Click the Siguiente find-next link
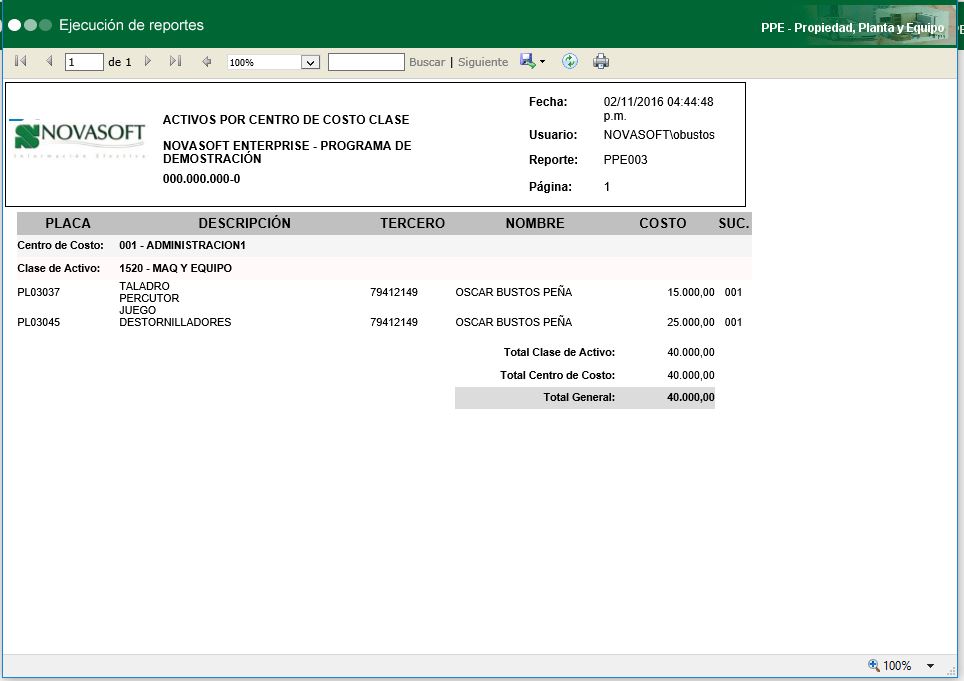 [483, 62]
